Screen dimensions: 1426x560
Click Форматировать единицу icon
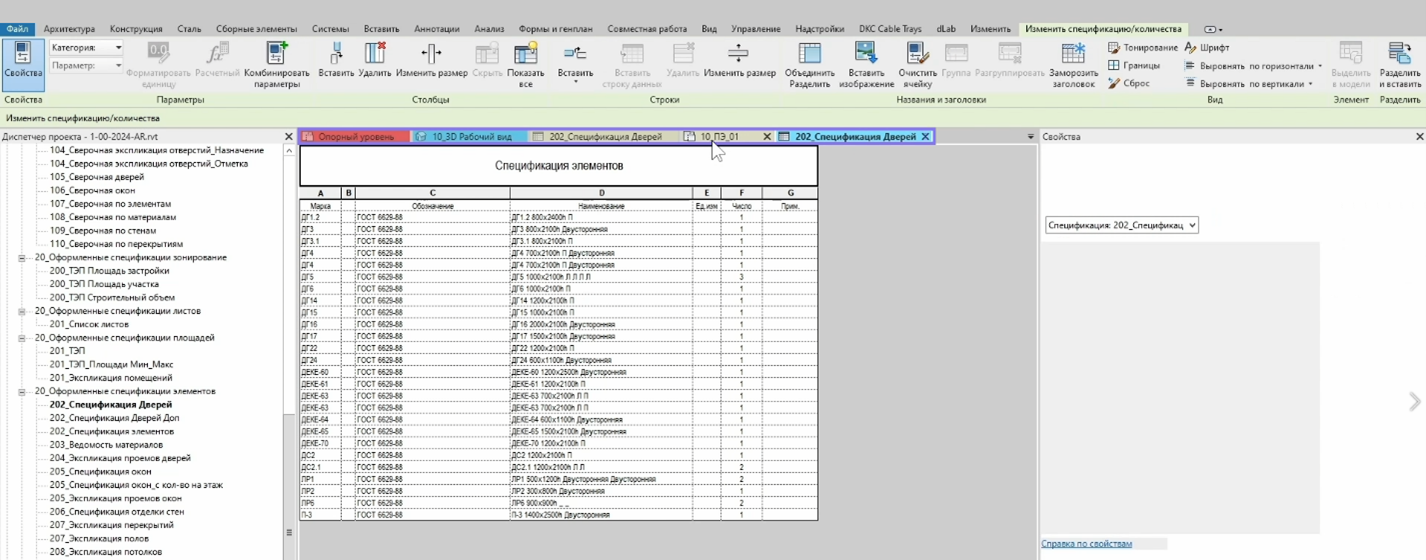pyautogui.click(x=158, y=66)
